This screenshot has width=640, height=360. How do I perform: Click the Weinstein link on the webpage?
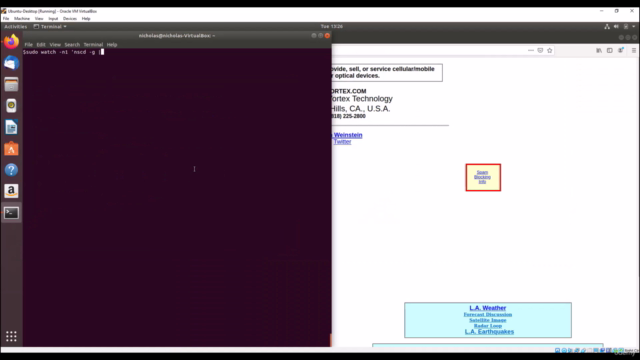348,135
